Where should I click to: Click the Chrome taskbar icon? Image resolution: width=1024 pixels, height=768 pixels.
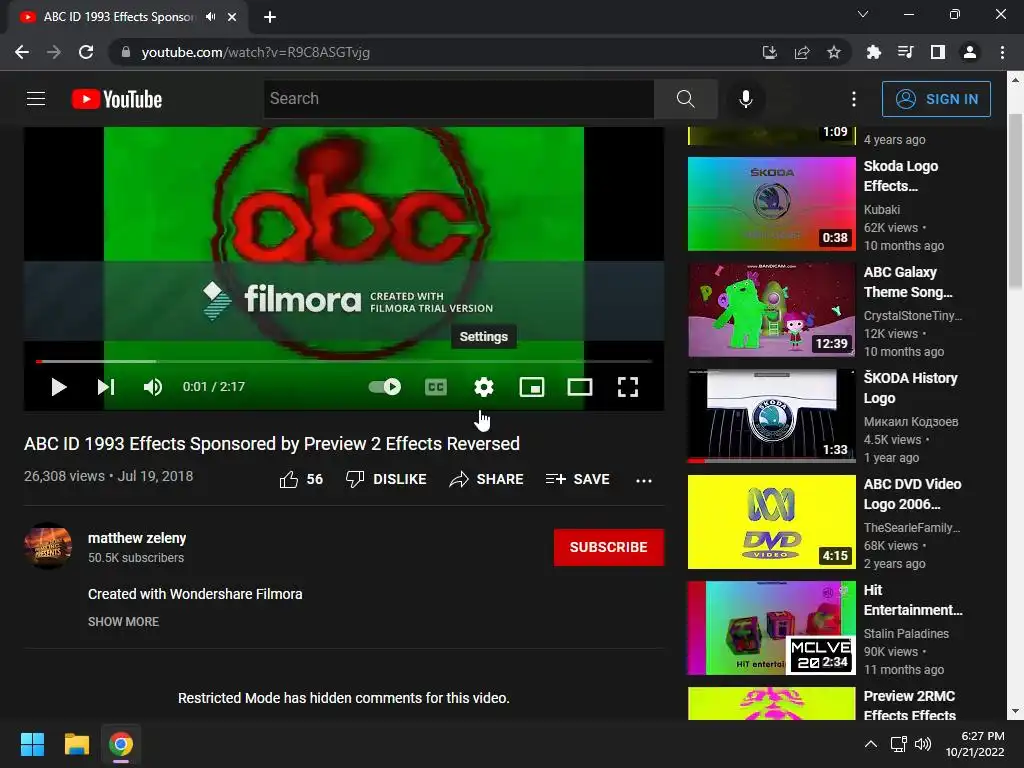[121, 744]
